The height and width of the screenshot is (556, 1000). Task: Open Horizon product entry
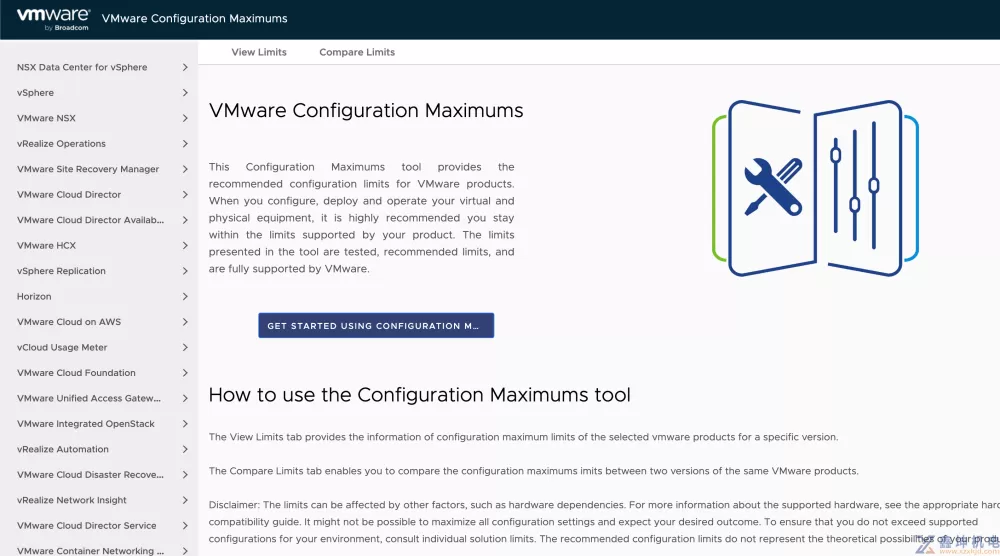(34, 296)
